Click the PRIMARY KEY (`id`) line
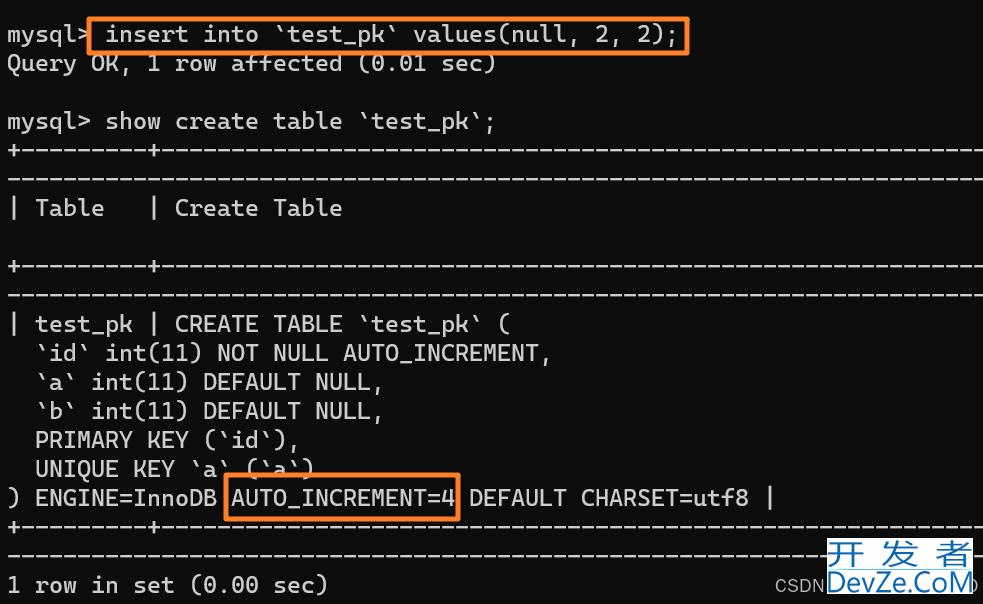The height and width of the screenshot is (604, 983). (x=167, y=440)
